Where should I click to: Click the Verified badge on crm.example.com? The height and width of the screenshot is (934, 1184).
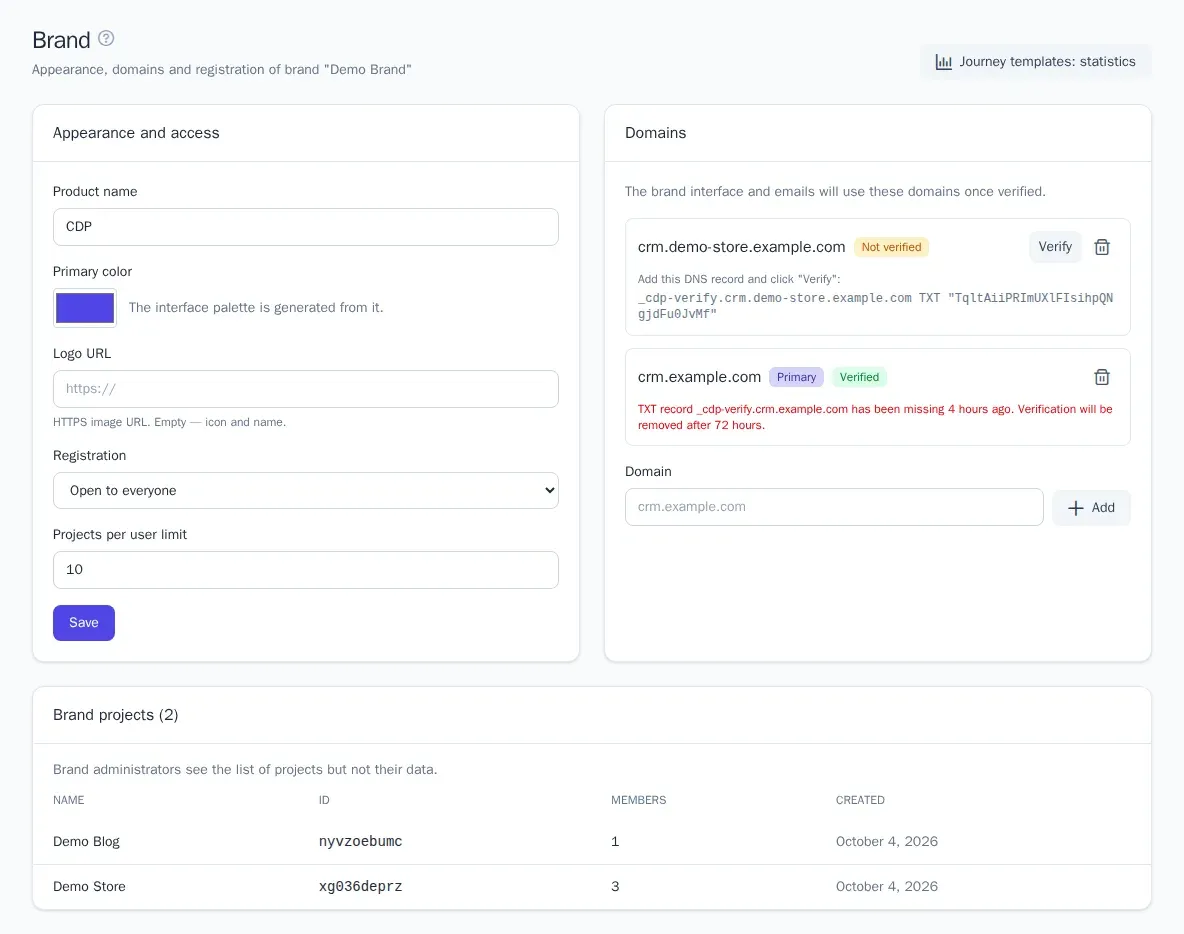(x=859, y=377)
